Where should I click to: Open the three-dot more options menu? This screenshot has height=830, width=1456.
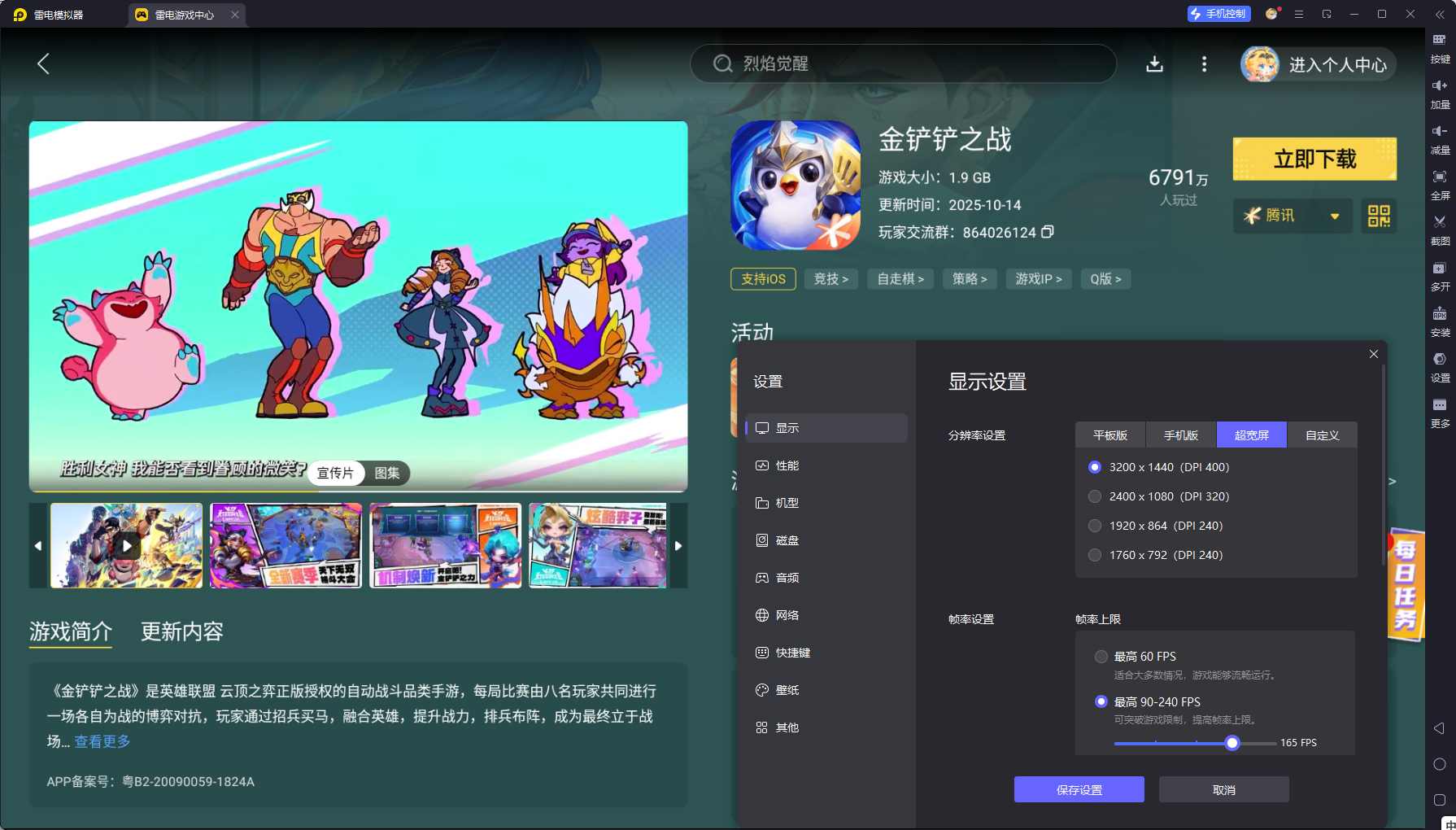pos(1204,64)
